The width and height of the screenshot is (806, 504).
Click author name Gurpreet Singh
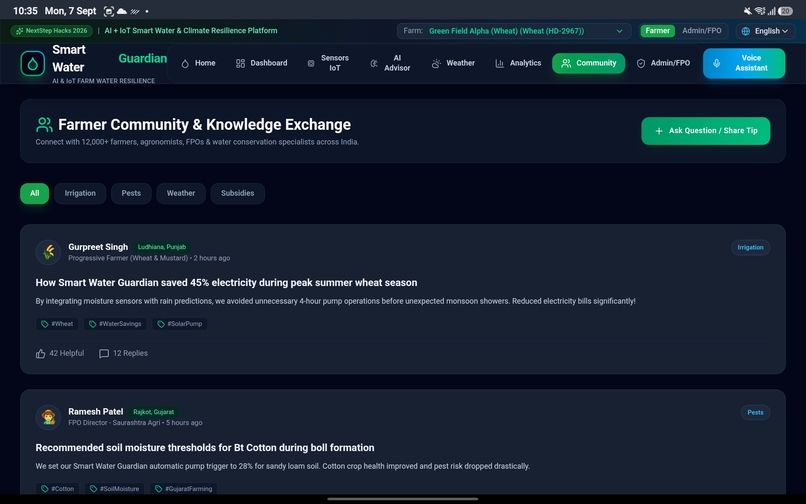(x=98, y=247)
